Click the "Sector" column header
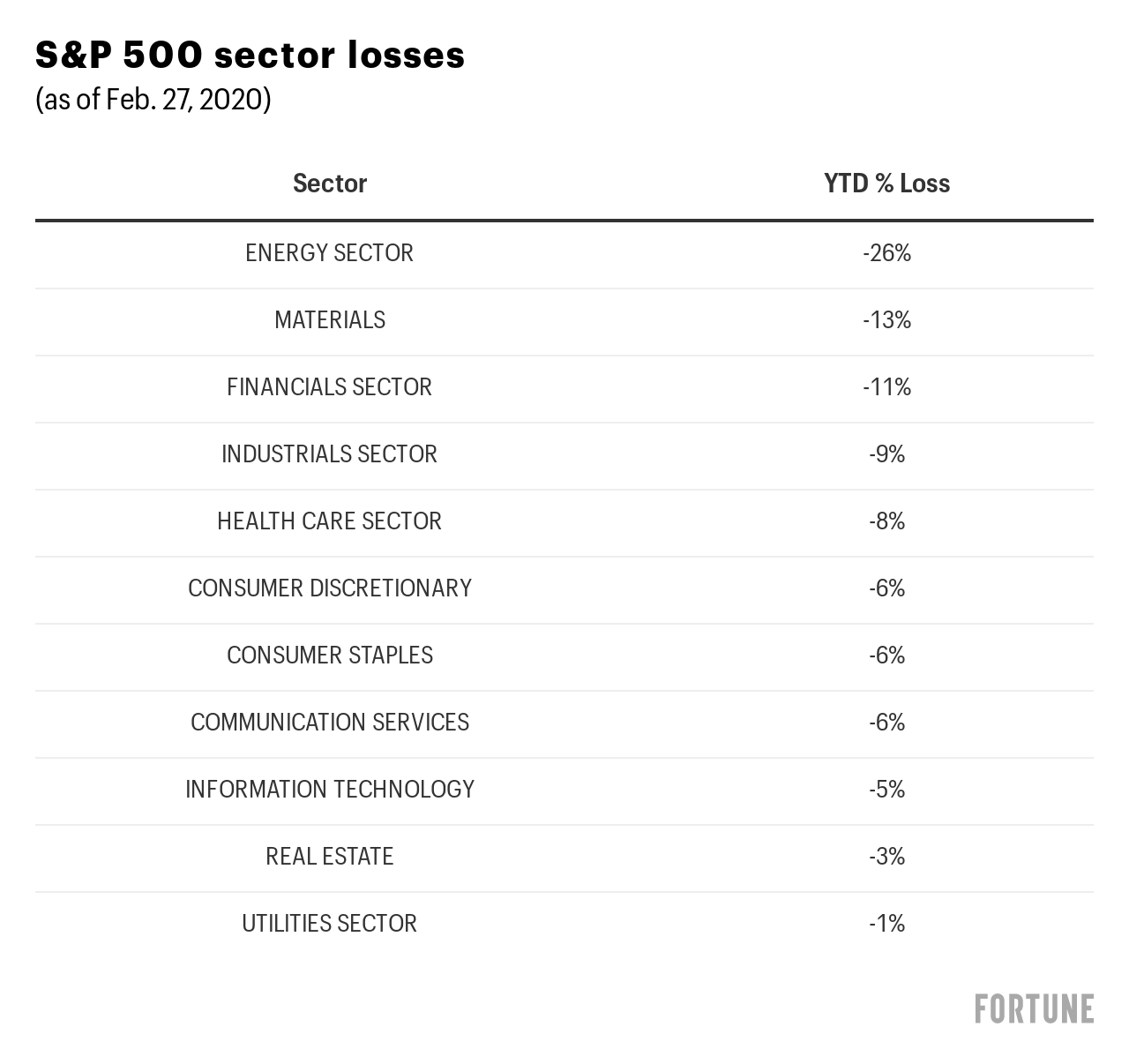This screenshot has height=1064, width=1129. (330, 184)
